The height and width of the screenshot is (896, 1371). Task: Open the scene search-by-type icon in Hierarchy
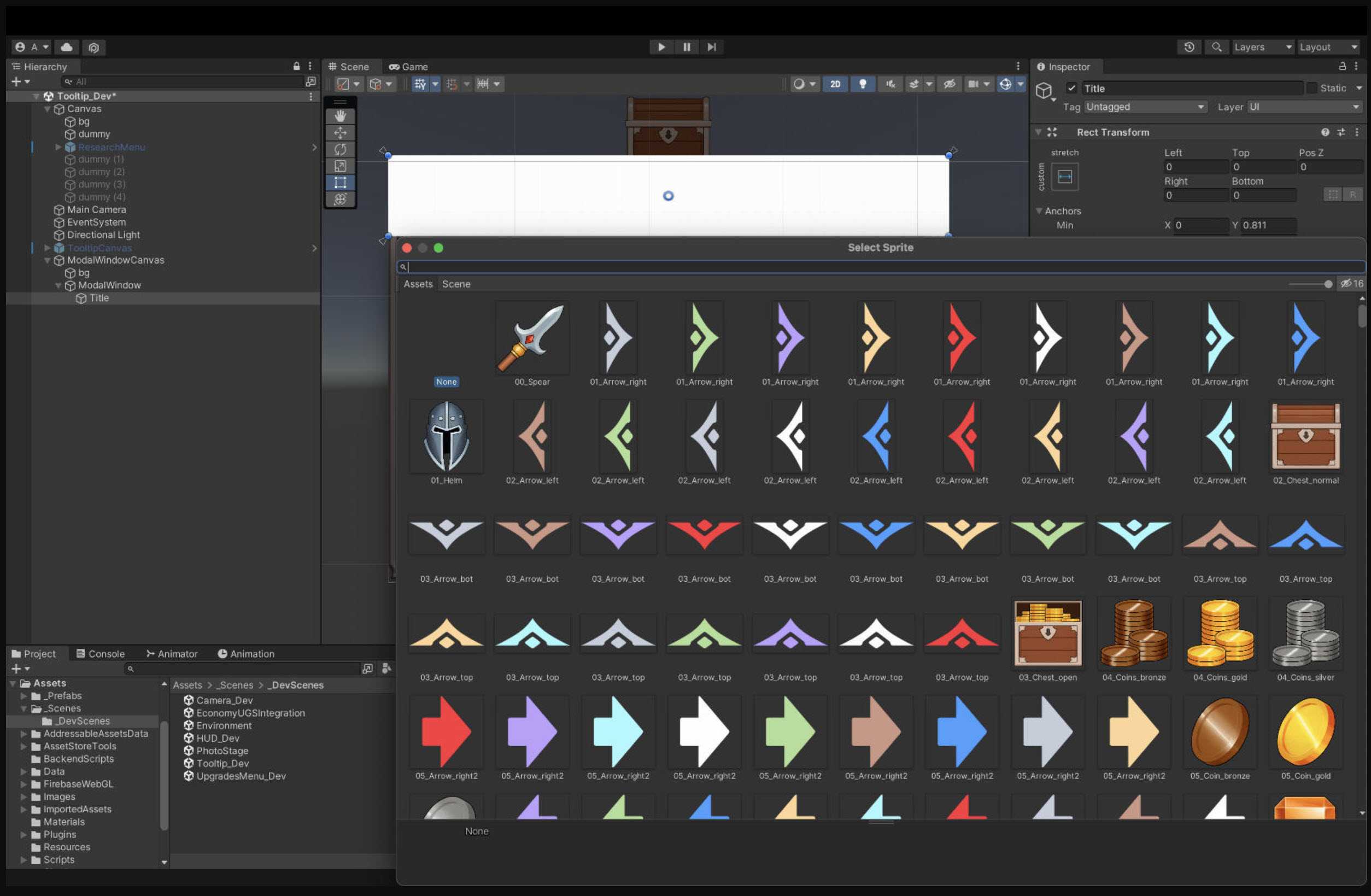click(x=310, y=82)
